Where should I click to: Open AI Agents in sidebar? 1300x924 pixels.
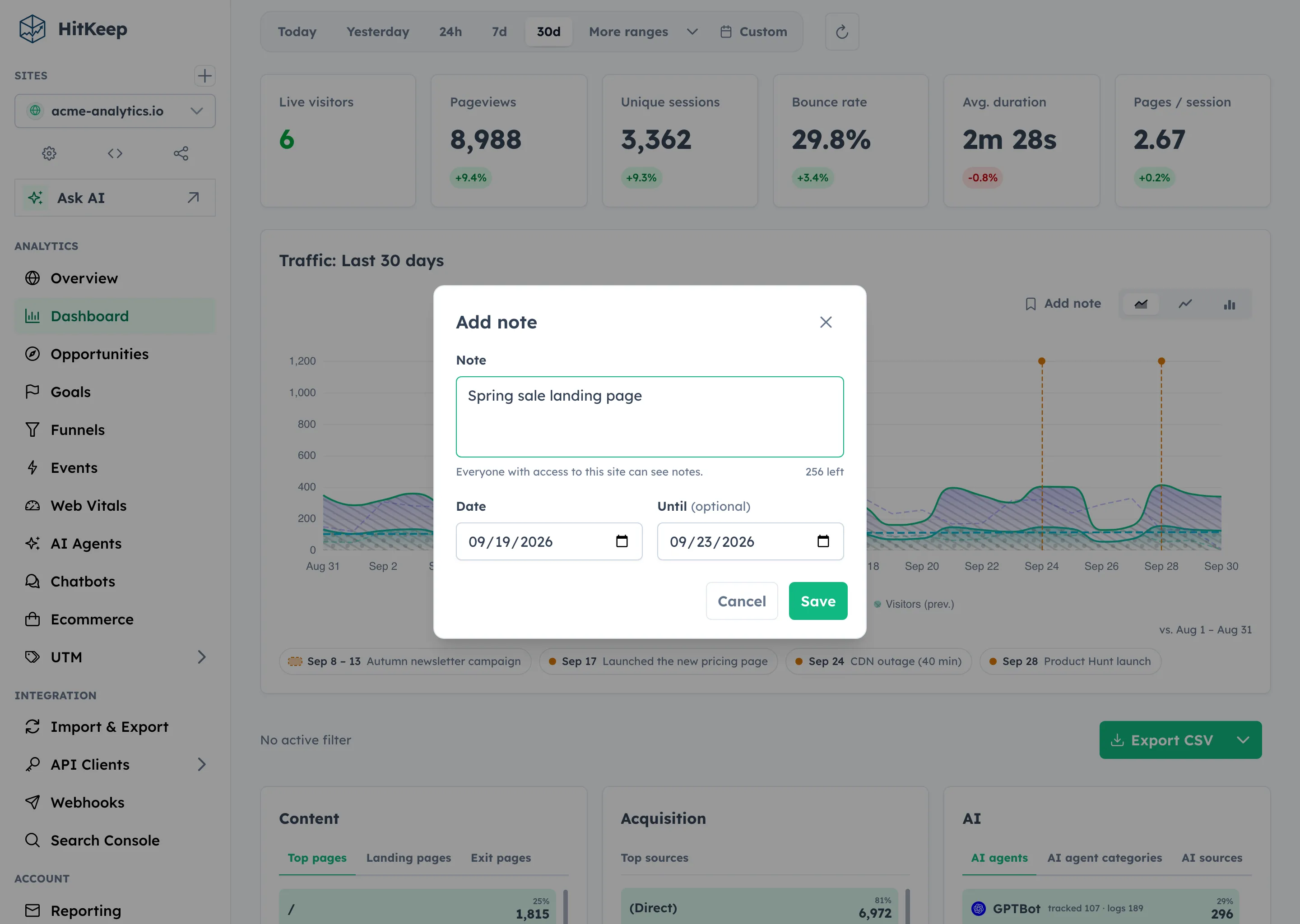point(115,543)
